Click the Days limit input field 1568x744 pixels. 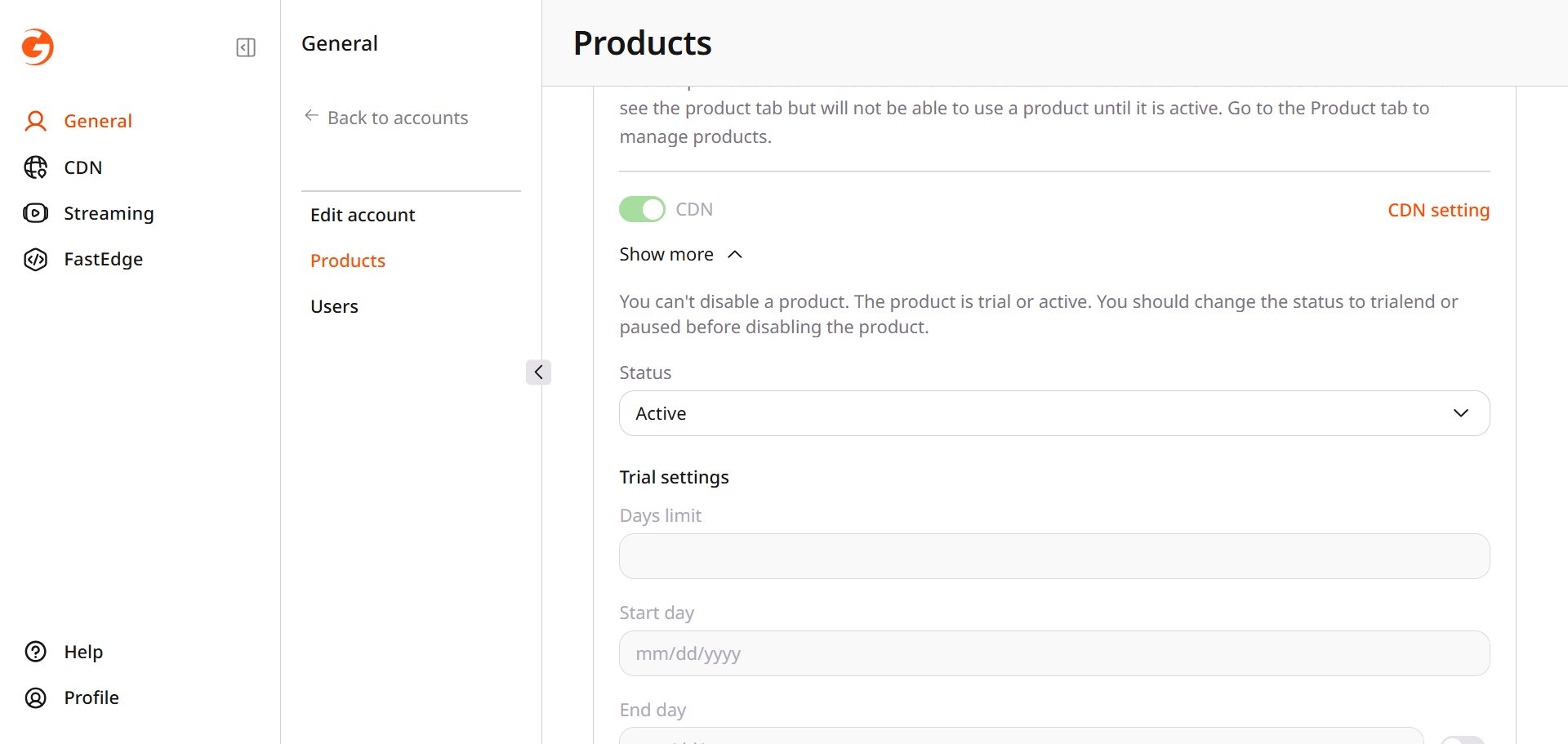pyautogui.click(x=1054, y=556)
